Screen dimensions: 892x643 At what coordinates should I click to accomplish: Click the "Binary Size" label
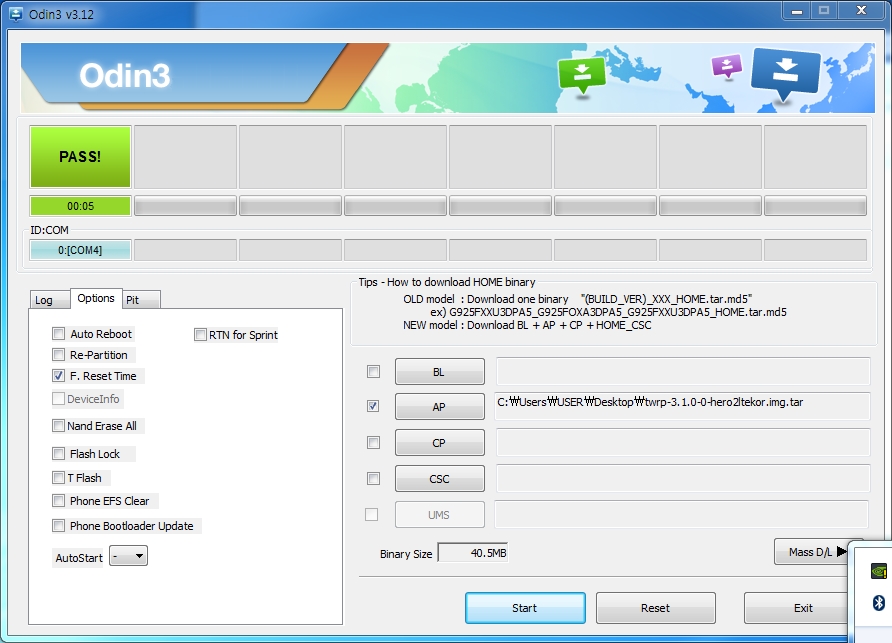pyautogui.click(x=406, y=554)
